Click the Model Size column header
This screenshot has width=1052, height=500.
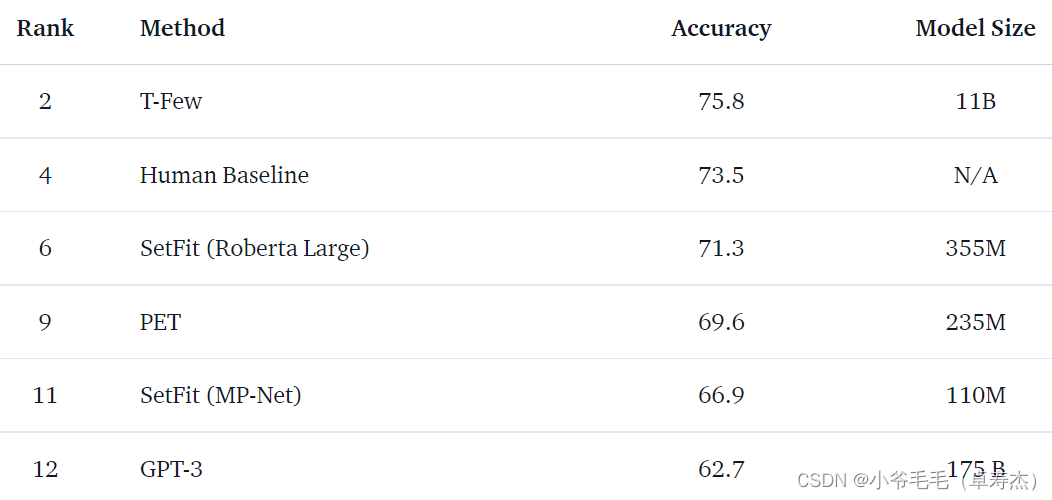[975, 28]
